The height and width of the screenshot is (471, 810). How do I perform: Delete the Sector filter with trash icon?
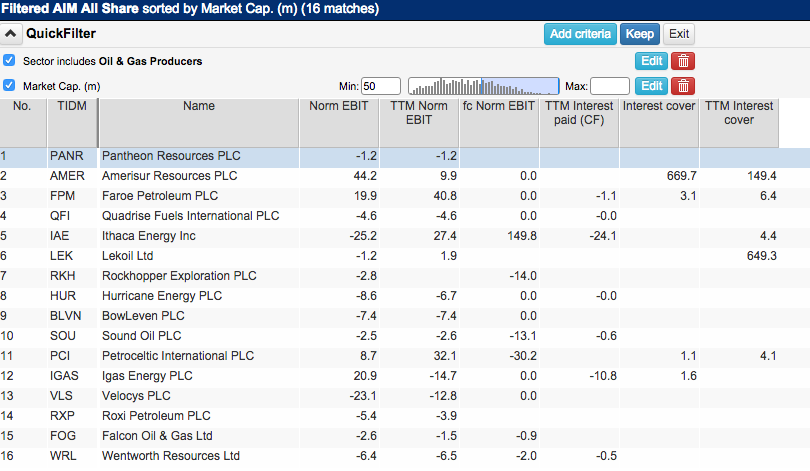pyautogui.click(x=683, y=61)
